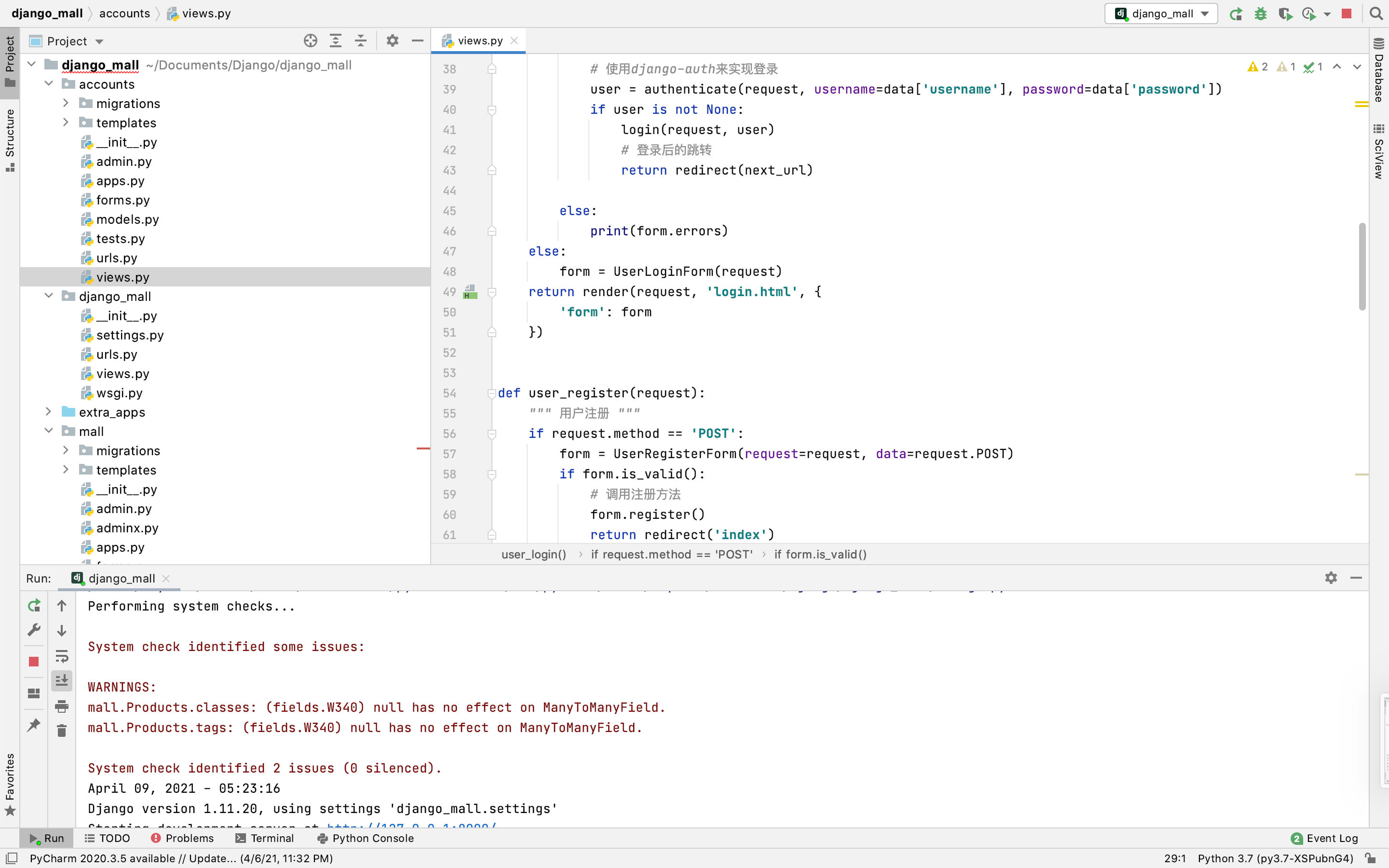Open the Problems tool window tab
Viewport: 1389px width, 868px height.
coord(182,838)
